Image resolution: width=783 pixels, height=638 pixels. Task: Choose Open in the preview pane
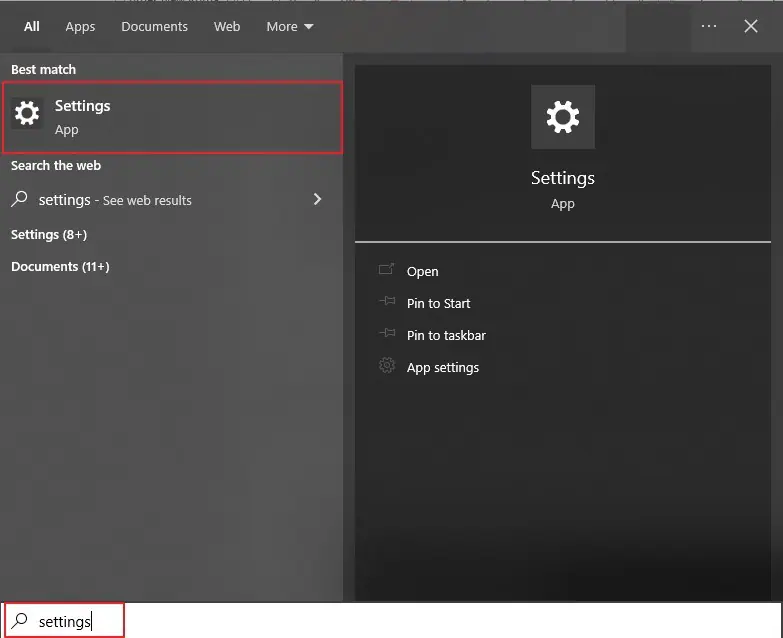tap(422, 271)
